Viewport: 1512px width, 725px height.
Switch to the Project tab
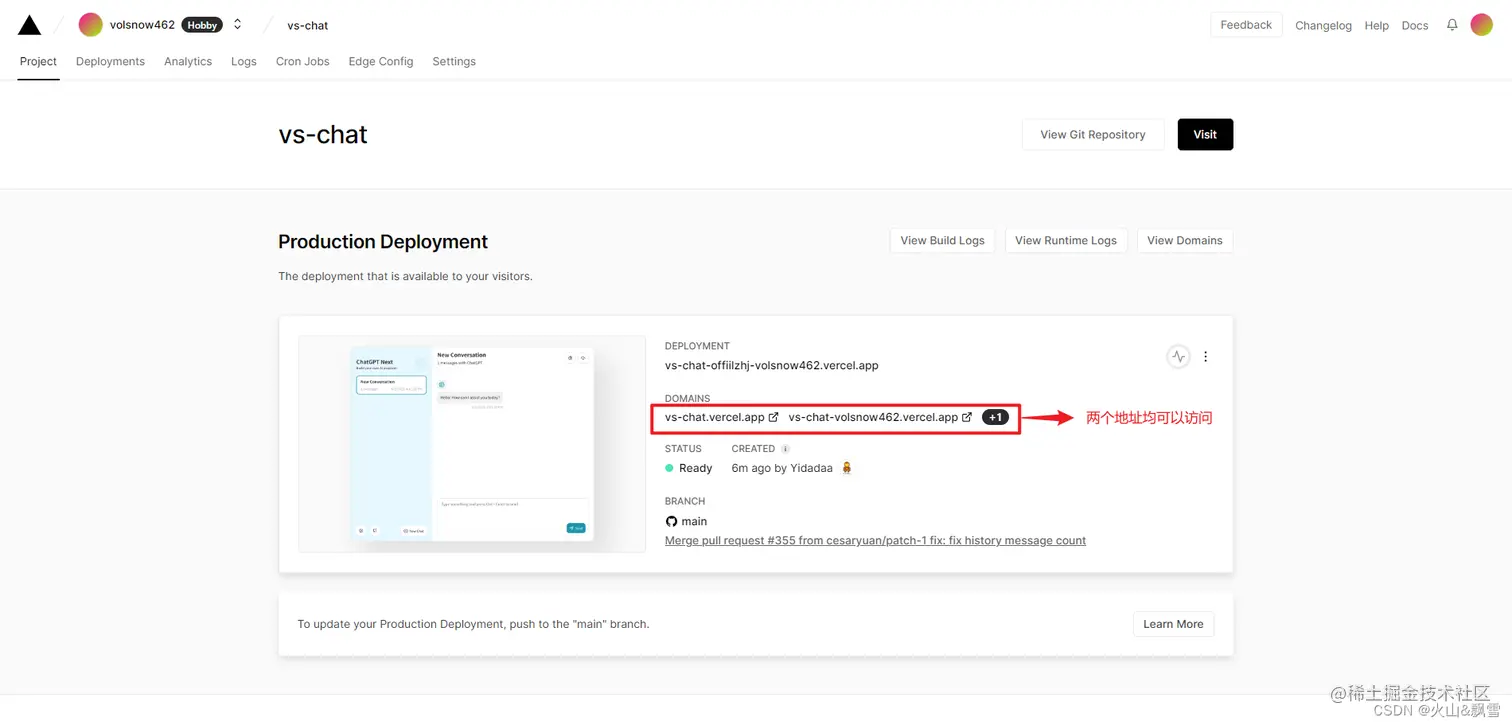click(39, 61)
